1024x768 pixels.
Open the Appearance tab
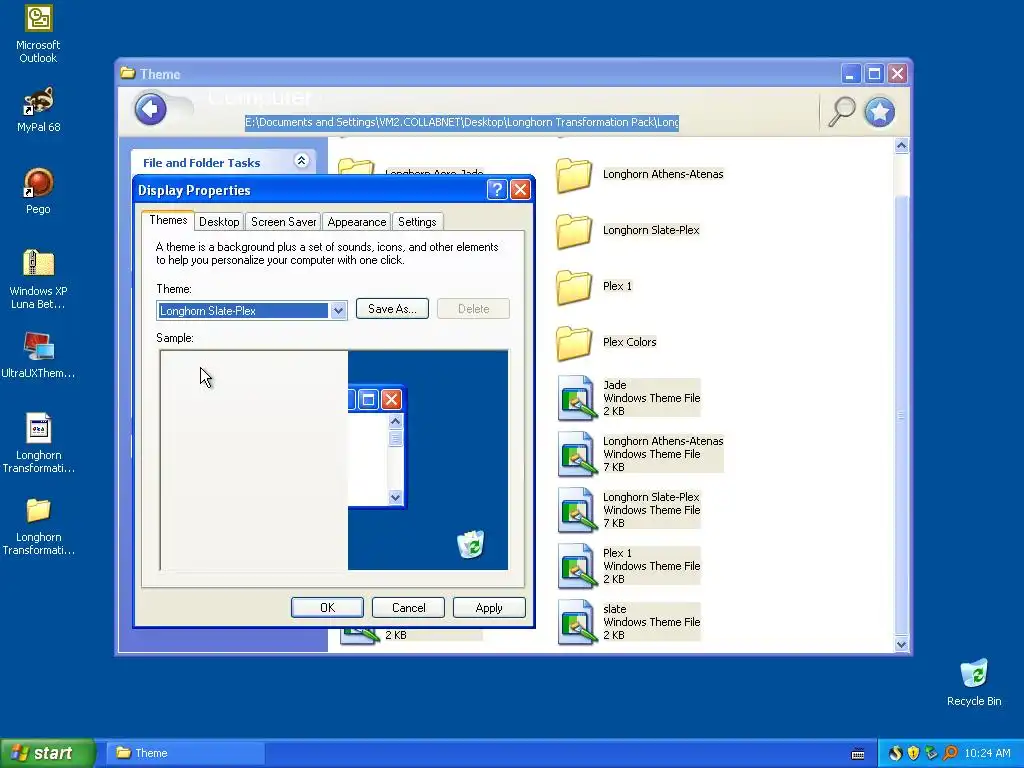tap(357, 221)
